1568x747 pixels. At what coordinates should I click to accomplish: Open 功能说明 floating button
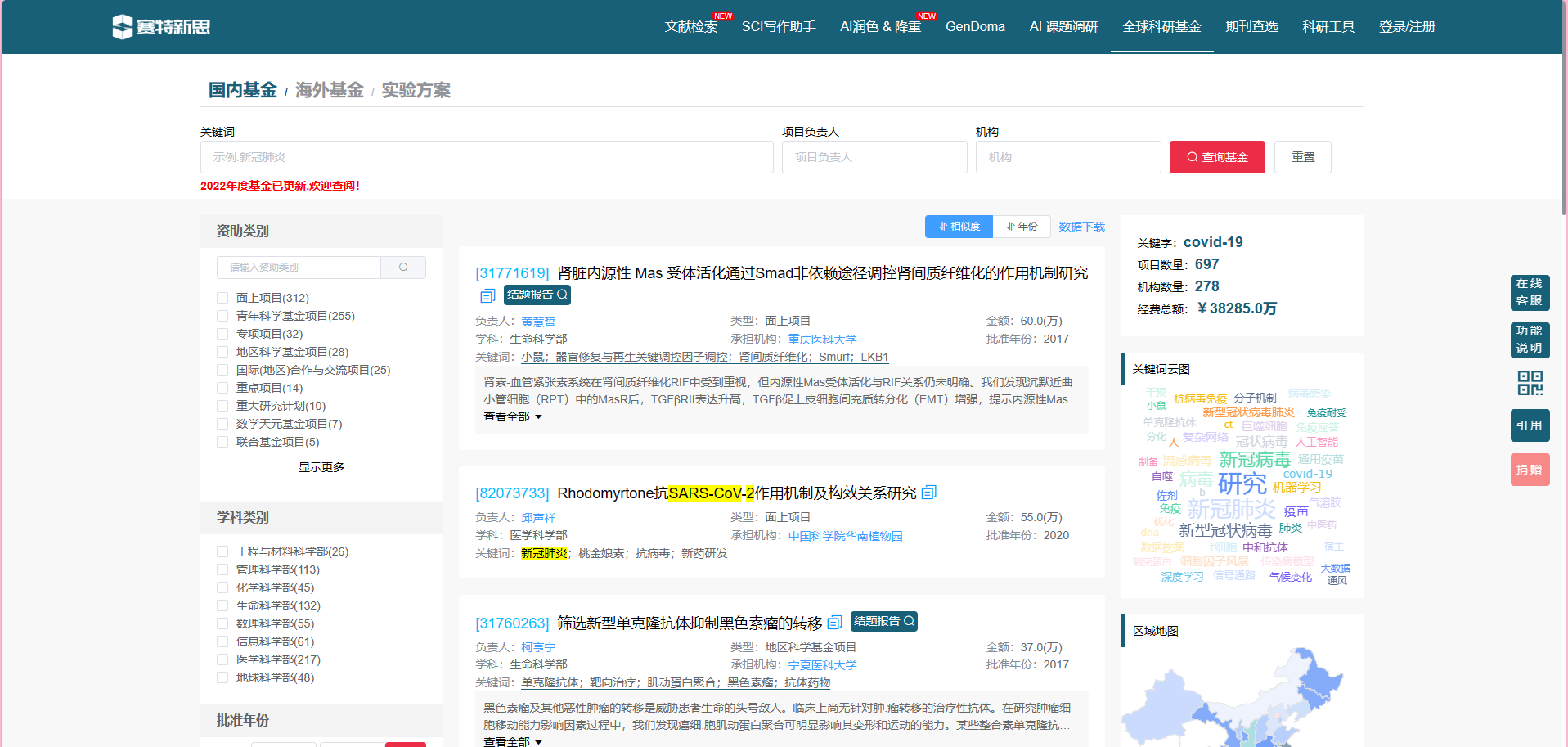(x=1530, y=340)
